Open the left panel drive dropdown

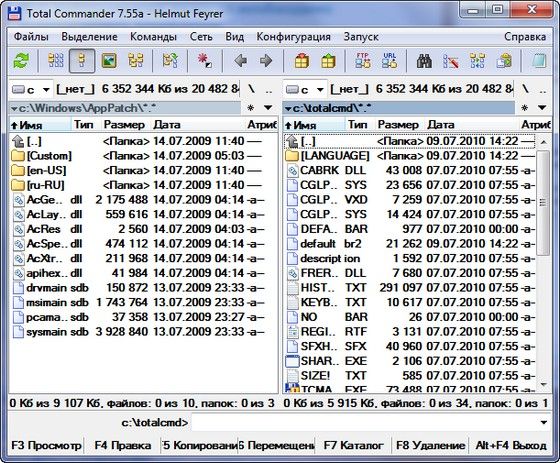pos(31,89)
